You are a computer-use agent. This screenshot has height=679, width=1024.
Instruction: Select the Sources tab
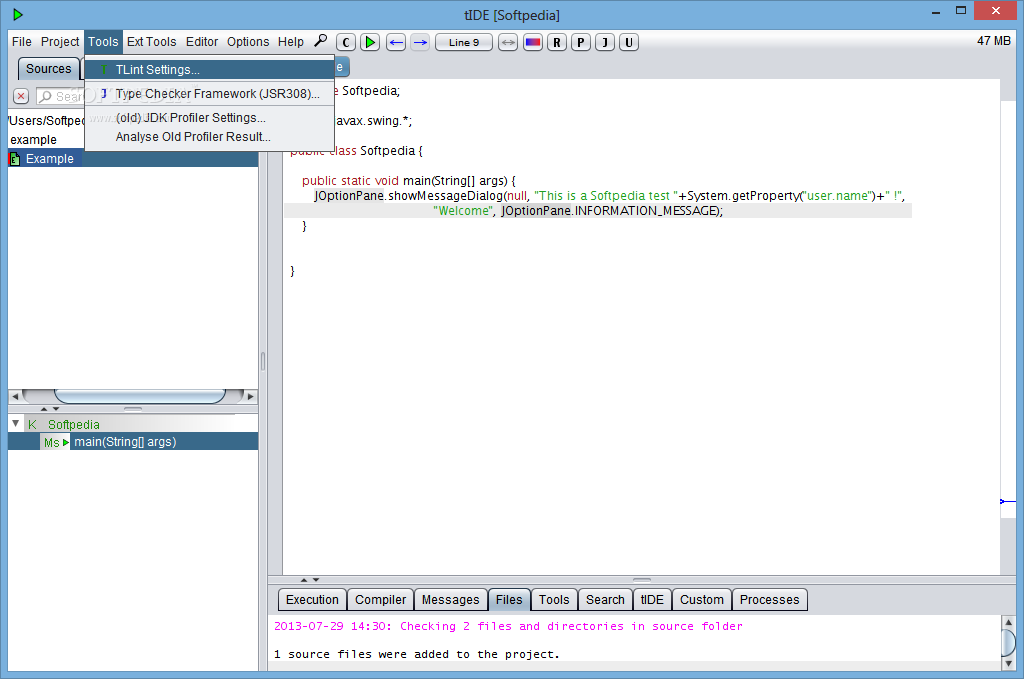click(x=48, y=69)
